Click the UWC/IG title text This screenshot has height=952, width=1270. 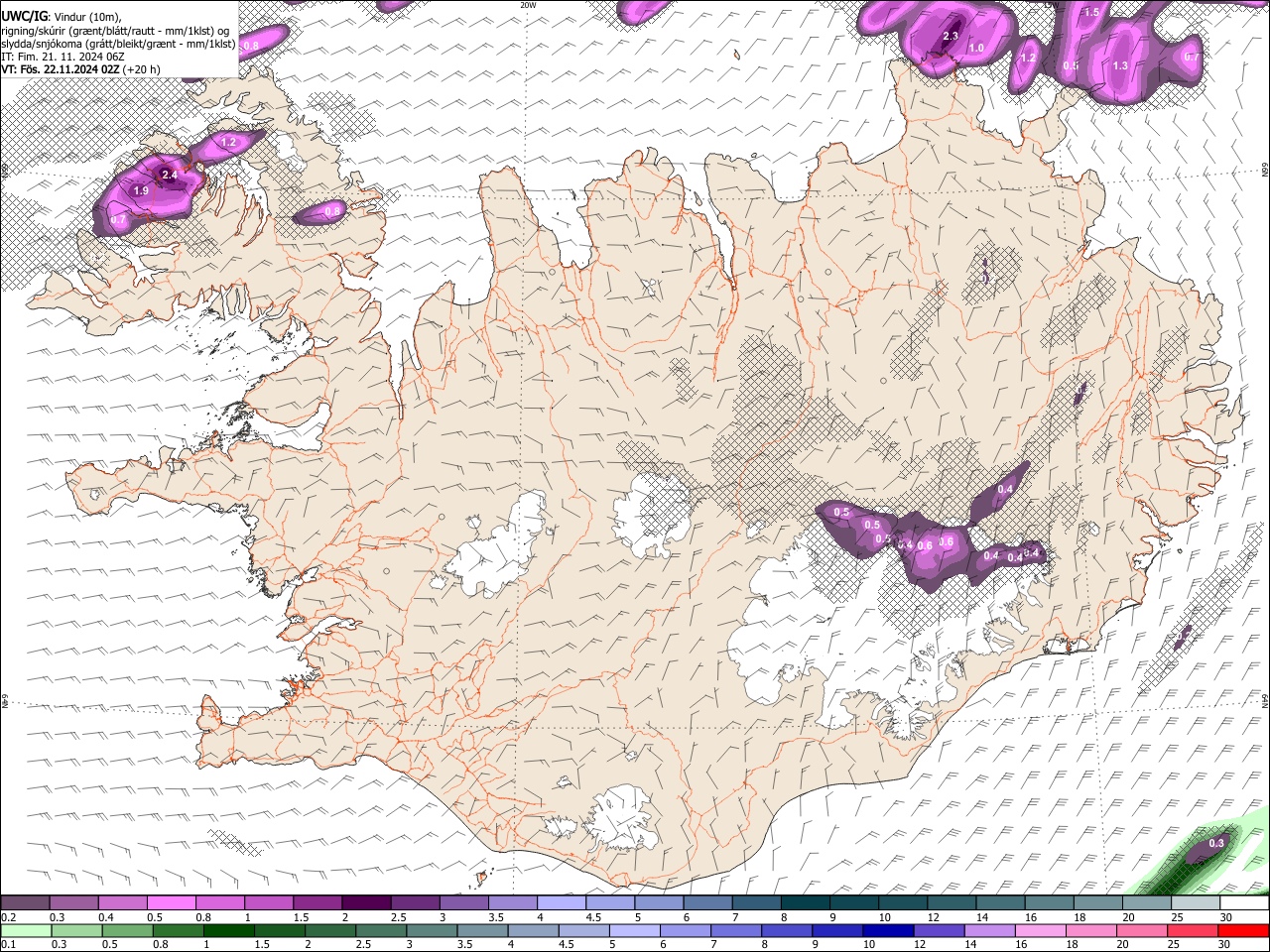(24, 16)
